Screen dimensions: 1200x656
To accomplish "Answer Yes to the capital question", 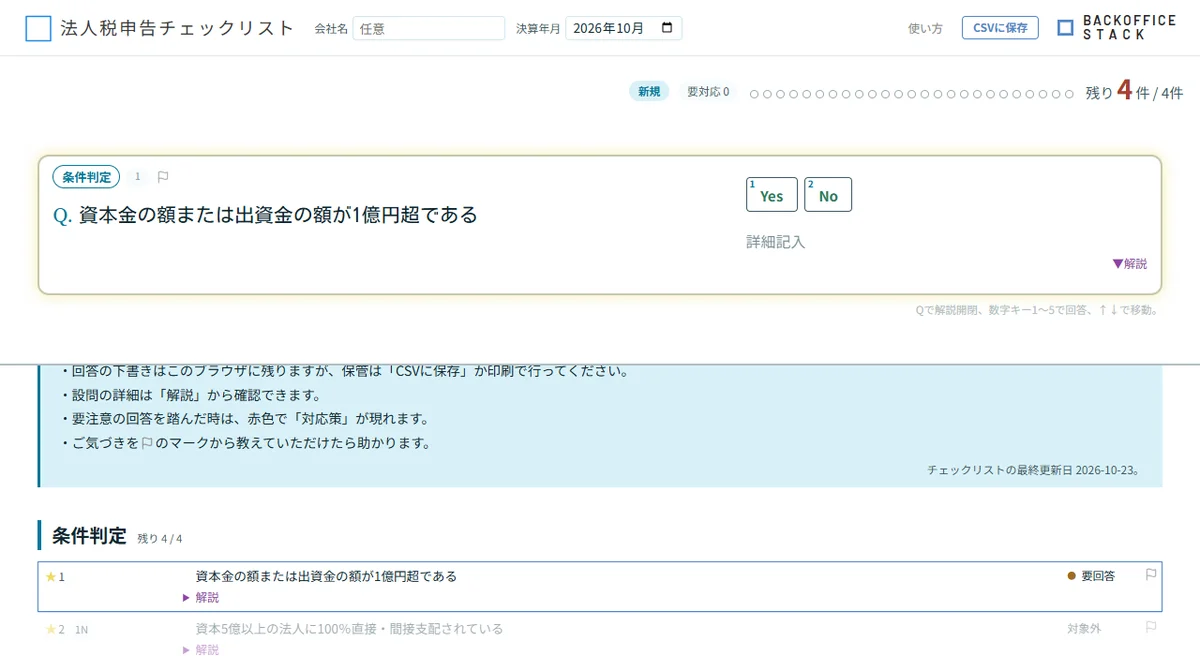I will 772,195.
